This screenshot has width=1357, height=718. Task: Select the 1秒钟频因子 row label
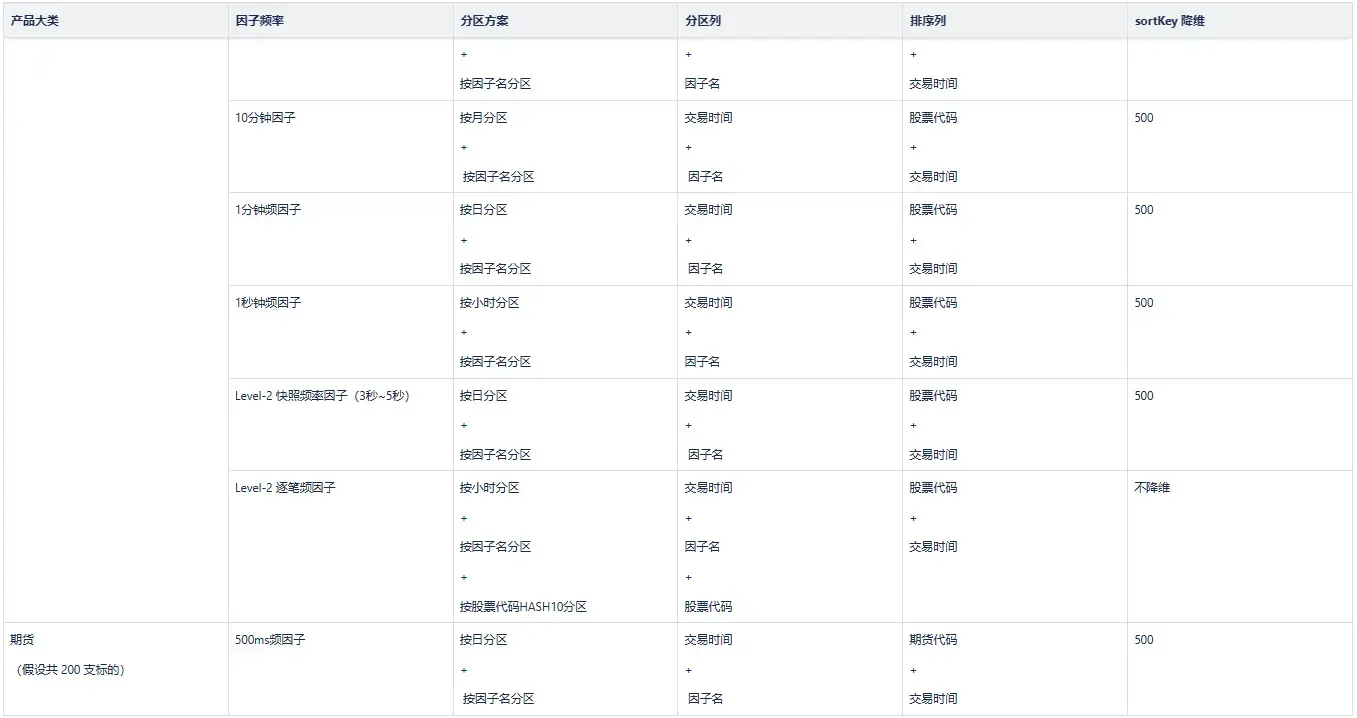[268, 302]
